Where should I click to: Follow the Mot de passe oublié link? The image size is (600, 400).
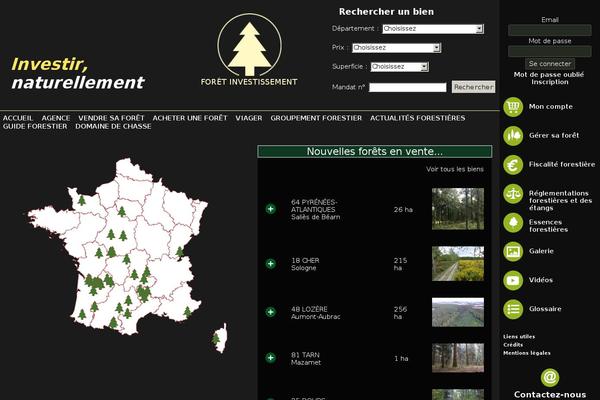(x=549, y=74)
